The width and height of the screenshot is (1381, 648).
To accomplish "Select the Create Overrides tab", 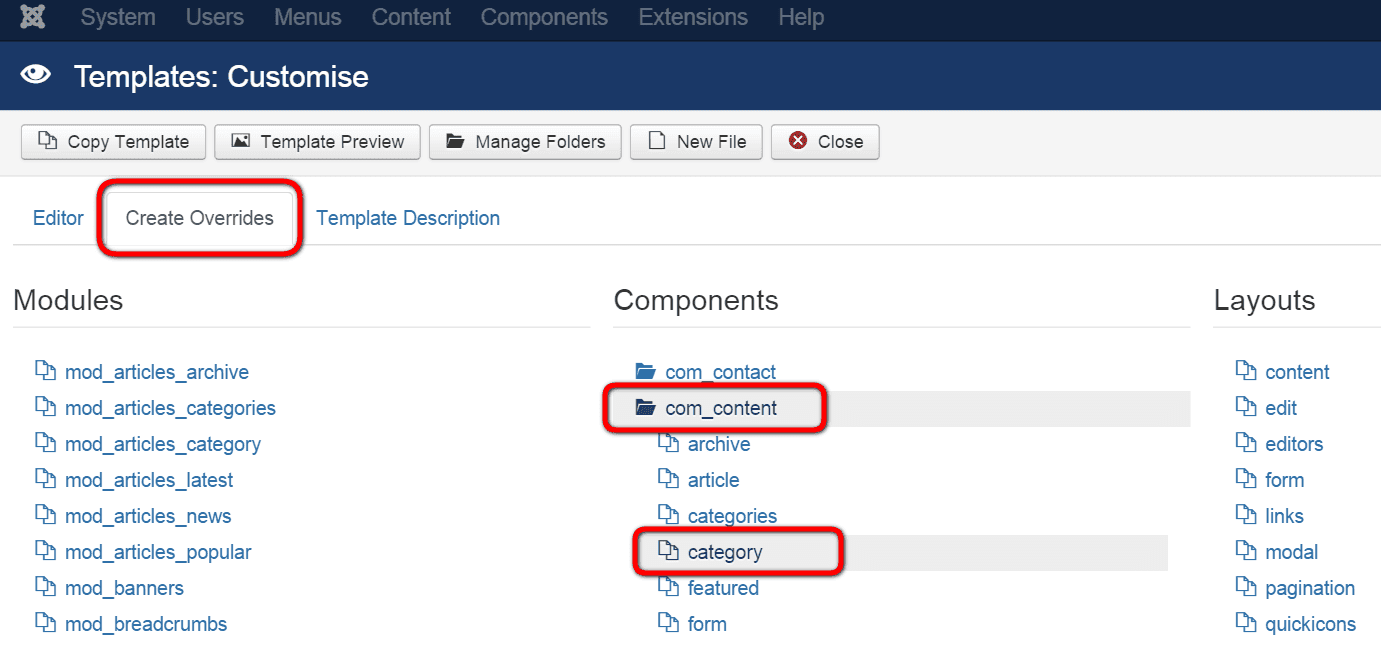I will pyautogui.click(x=200, y=218).
